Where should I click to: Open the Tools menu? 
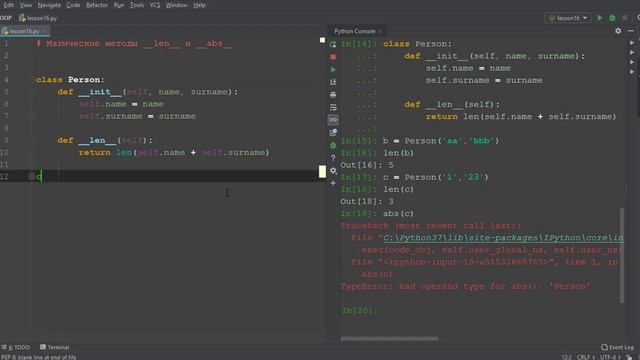[x=137, y=5]
